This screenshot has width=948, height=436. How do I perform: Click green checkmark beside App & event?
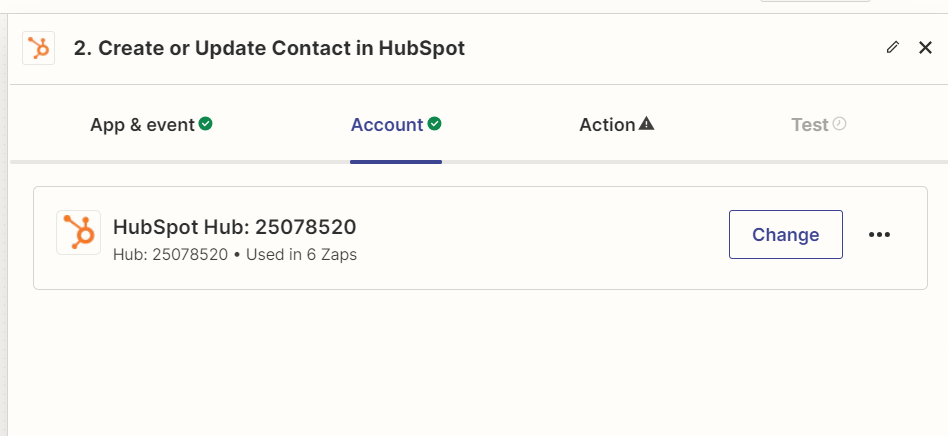(206, 124)
